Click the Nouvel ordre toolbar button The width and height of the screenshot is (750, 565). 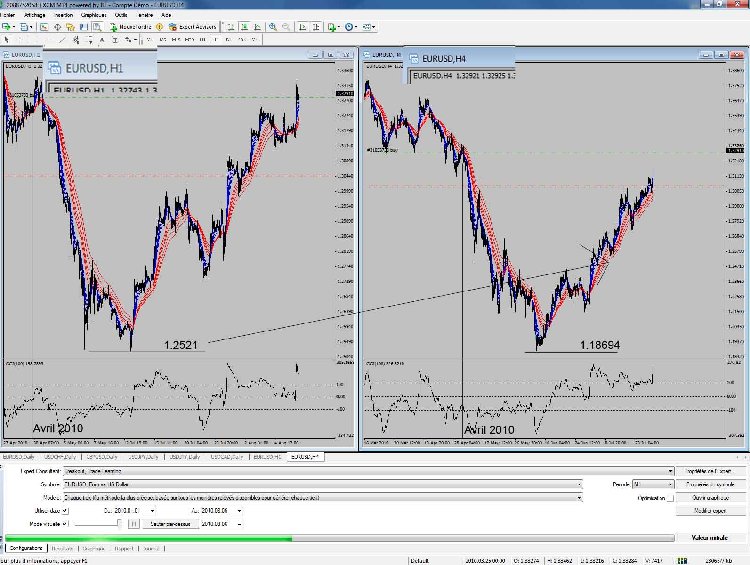pos(130,27)
